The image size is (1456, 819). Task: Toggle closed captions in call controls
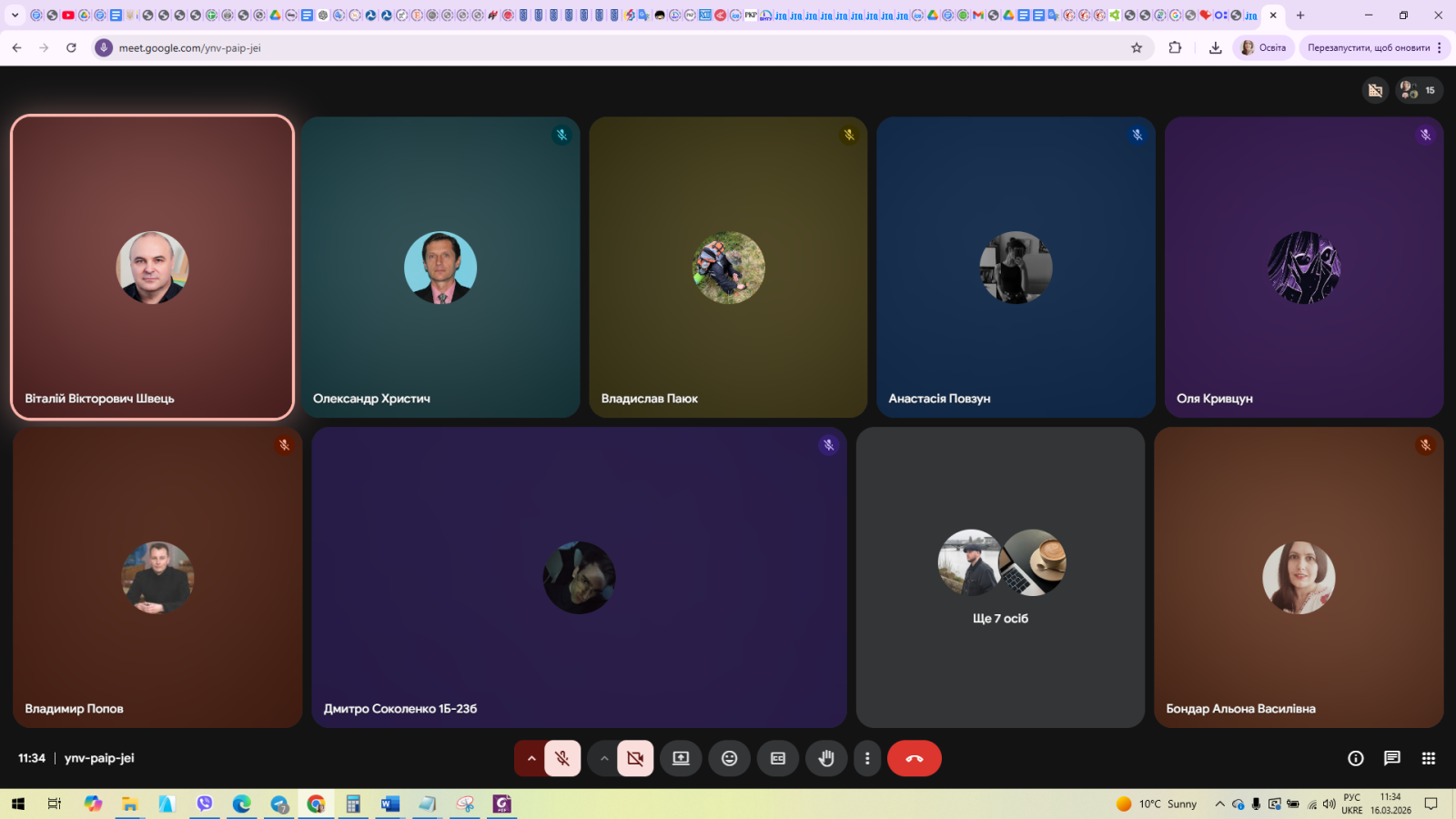click(778, 758)
